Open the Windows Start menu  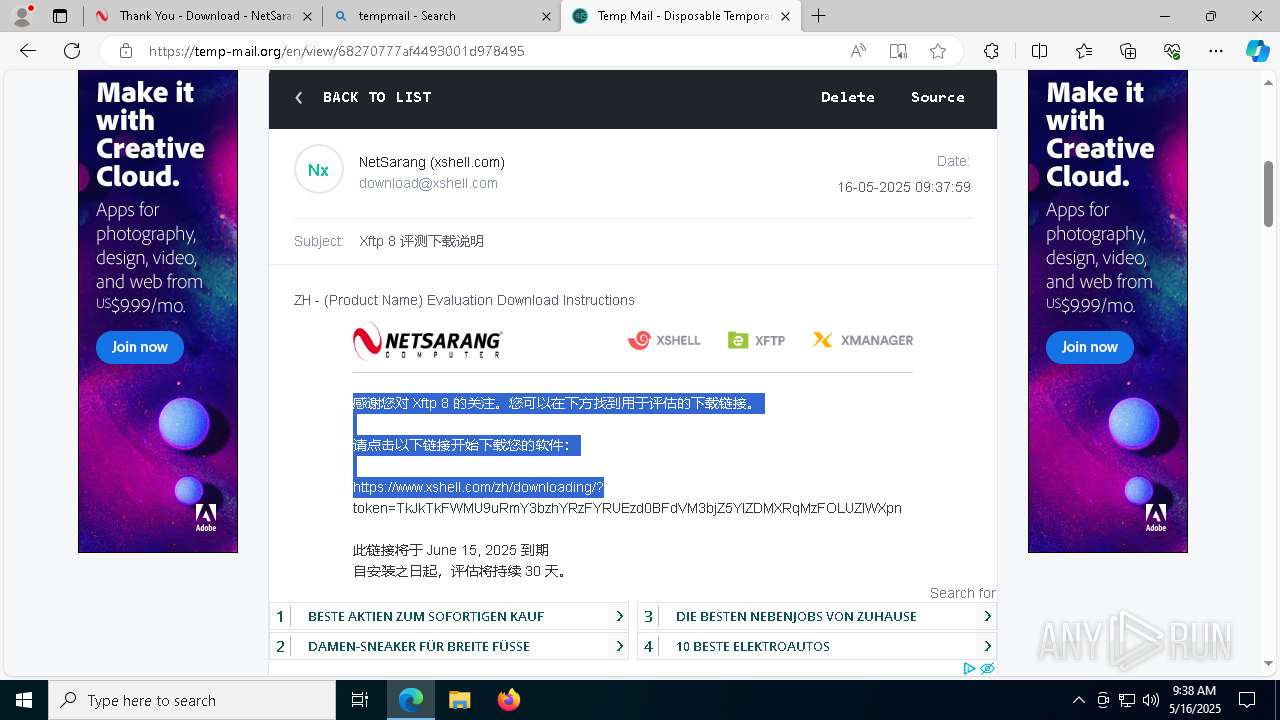[24, 700]
